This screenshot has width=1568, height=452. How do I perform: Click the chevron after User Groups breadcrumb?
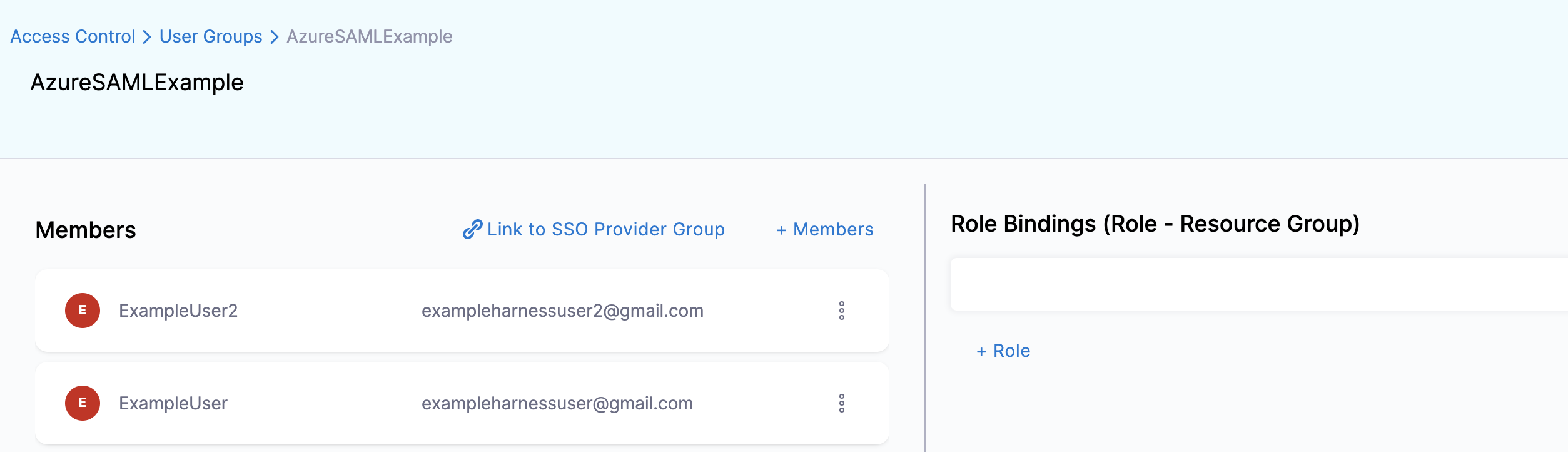274,37
